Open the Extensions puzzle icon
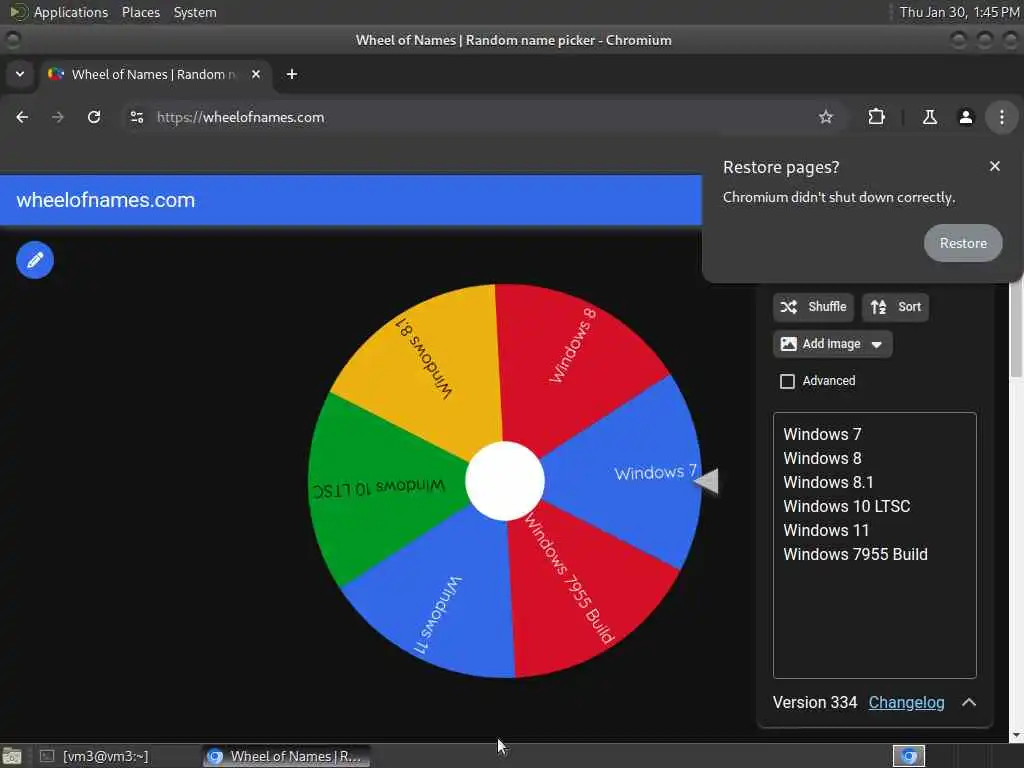Image resolution: width=1024 pixels, height=768 pixels. 876,117
